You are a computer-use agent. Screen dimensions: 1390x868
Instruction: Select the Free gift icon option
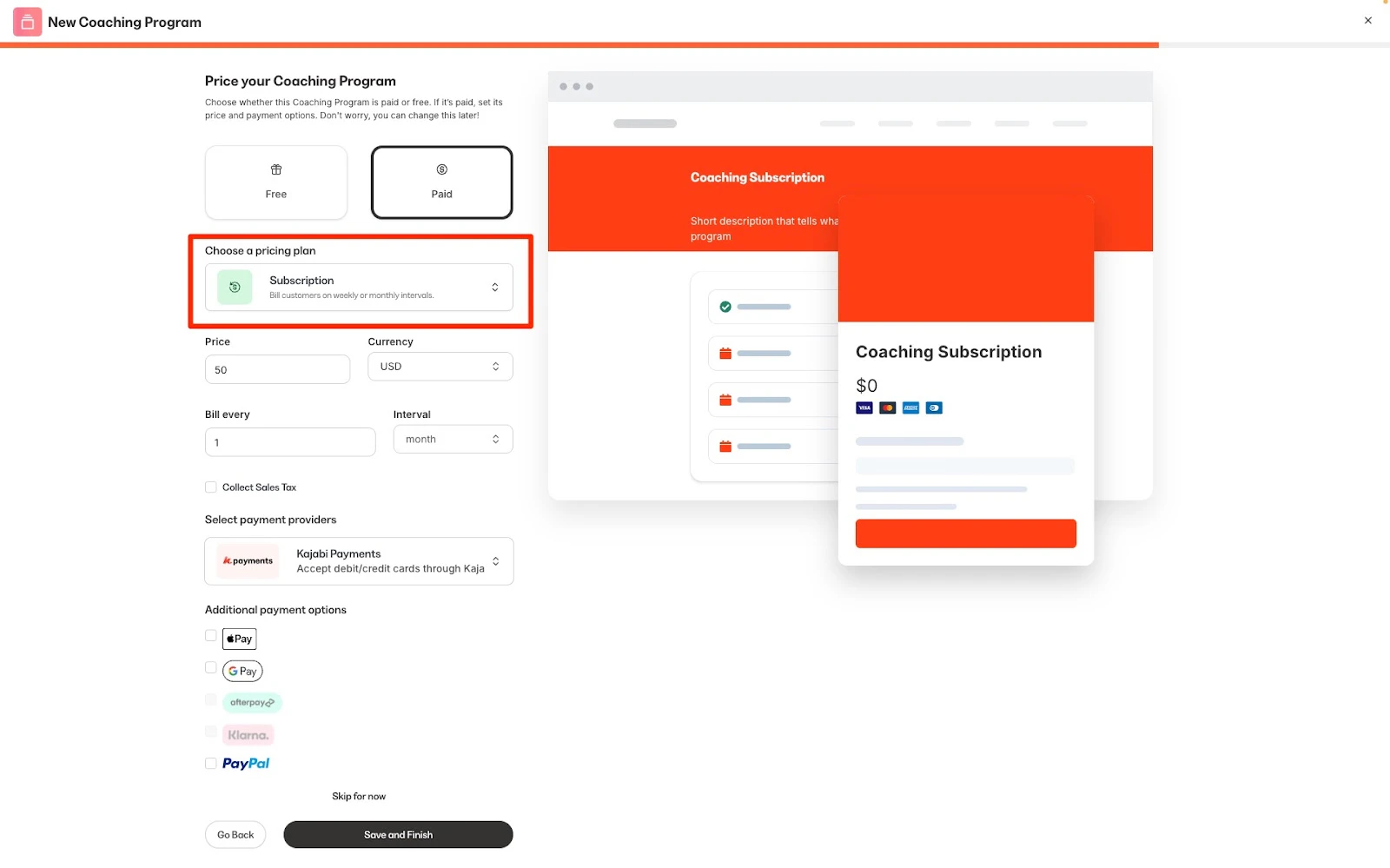click(x=275, y=170)
